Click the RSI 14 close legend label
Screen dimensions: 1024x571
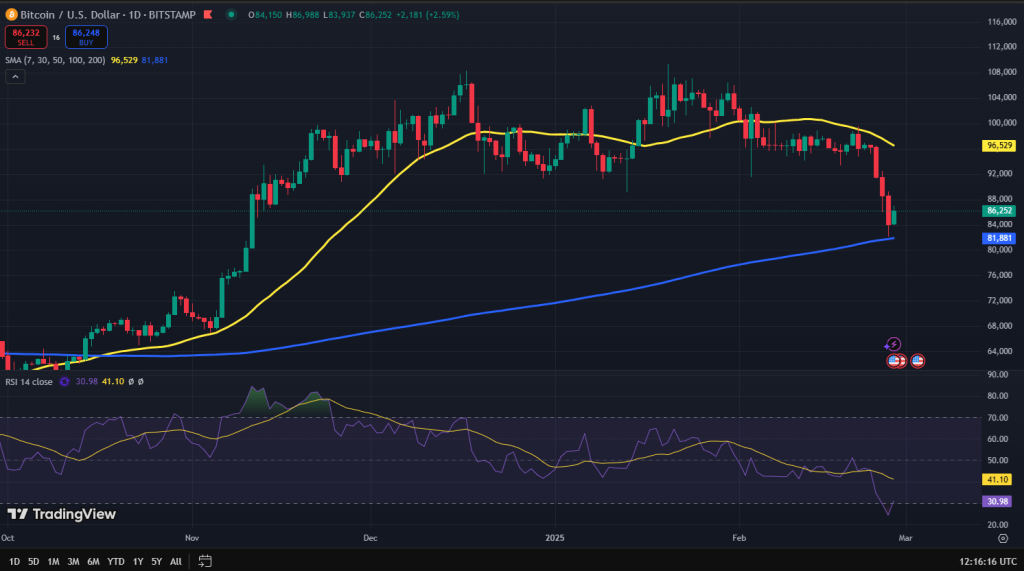[x=29, y=382]
